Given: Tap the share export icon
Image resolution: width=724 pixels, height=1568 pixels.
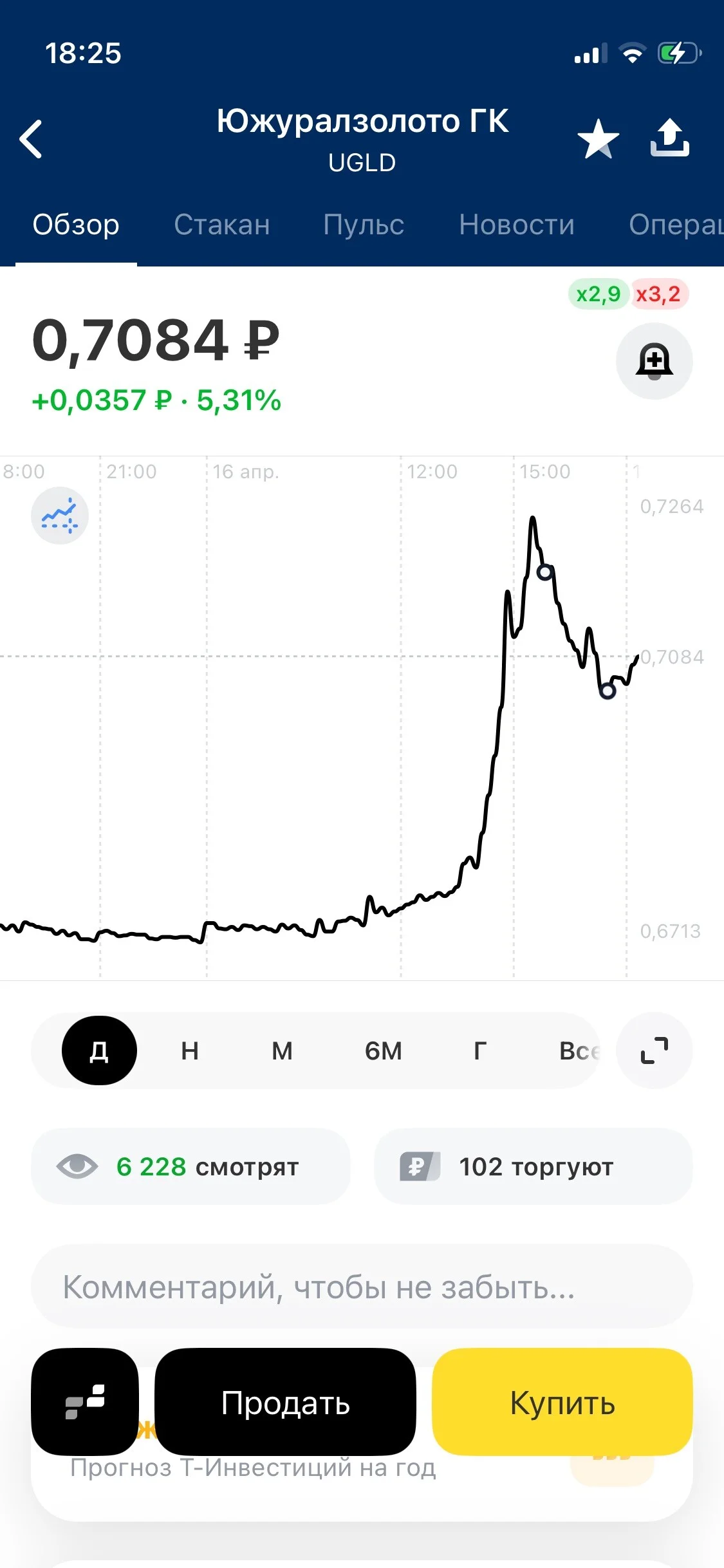Looking at the screenshot, I should (670, 137).
